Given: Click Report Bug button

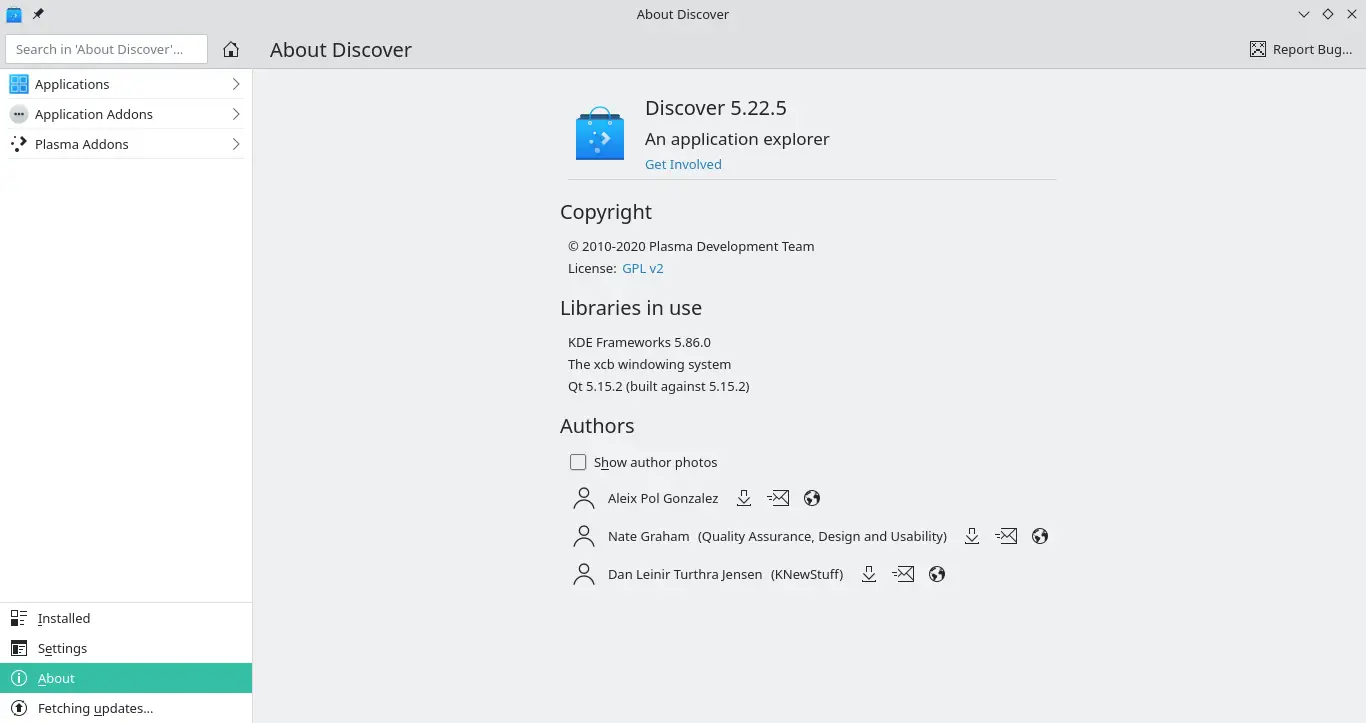Looking at the screenshot, I should [x=1301, y=49].
